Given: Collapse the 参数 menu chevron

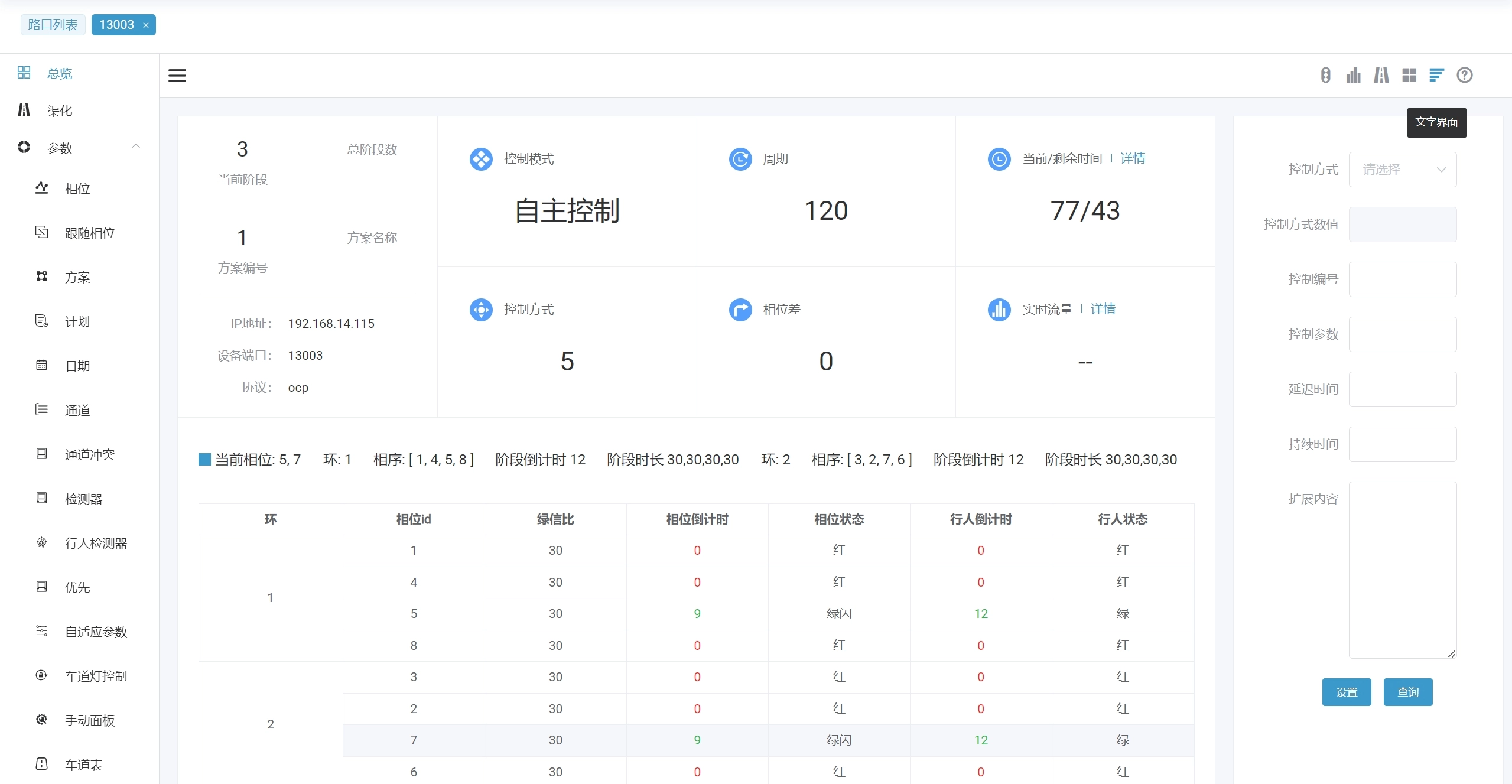Looking at the screenshot, I should (136, 147).
